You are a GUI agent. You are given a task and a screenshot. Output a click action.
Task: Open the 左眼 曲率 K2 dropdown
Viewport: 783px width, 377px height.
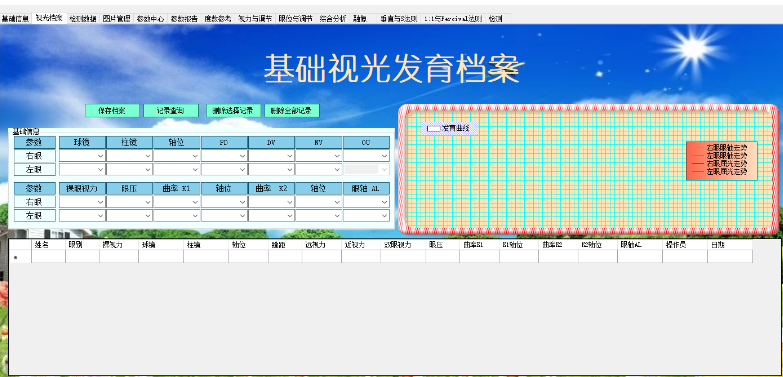coord(289,215)
